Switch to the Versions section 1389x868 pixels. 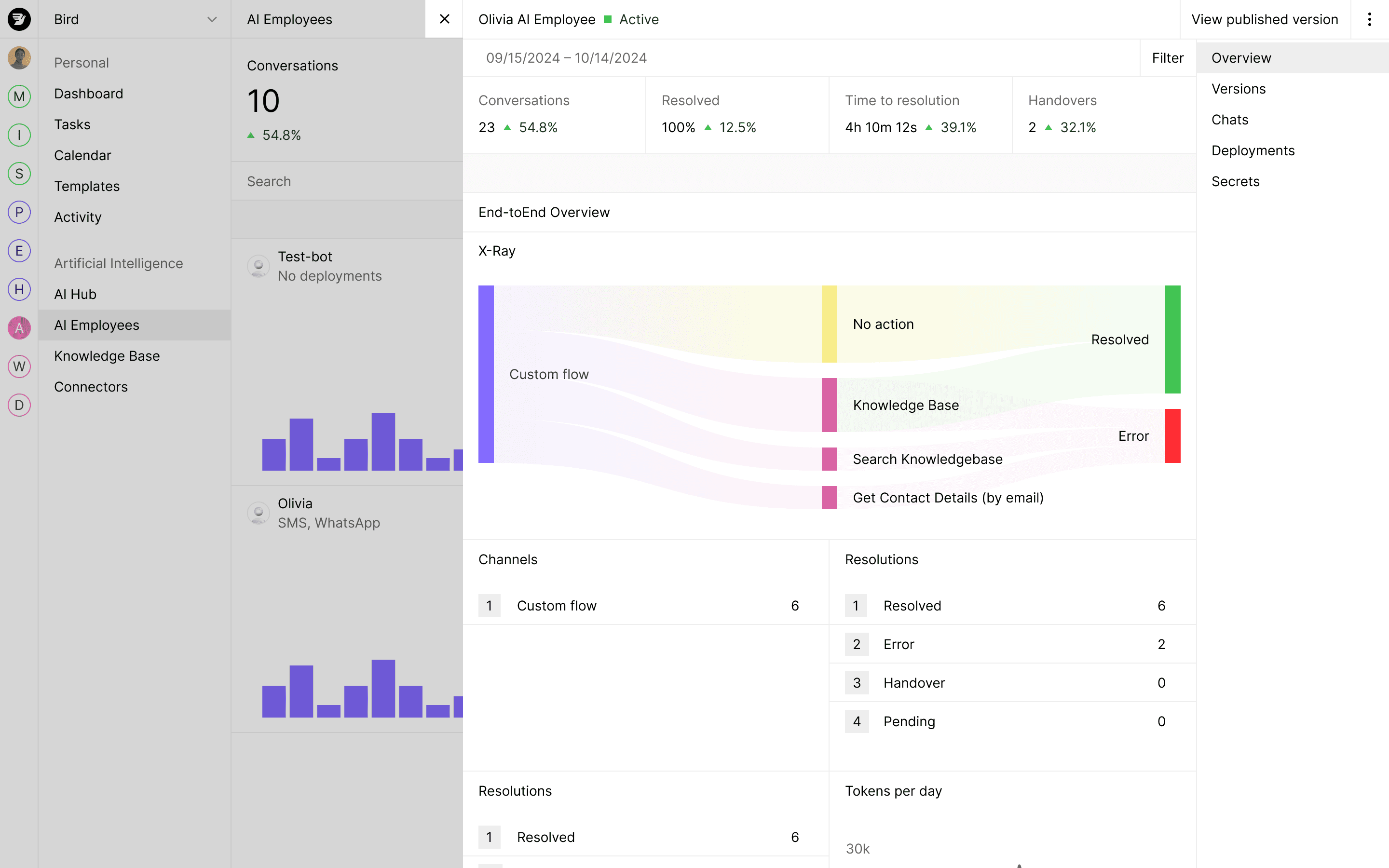(1238, 88)
